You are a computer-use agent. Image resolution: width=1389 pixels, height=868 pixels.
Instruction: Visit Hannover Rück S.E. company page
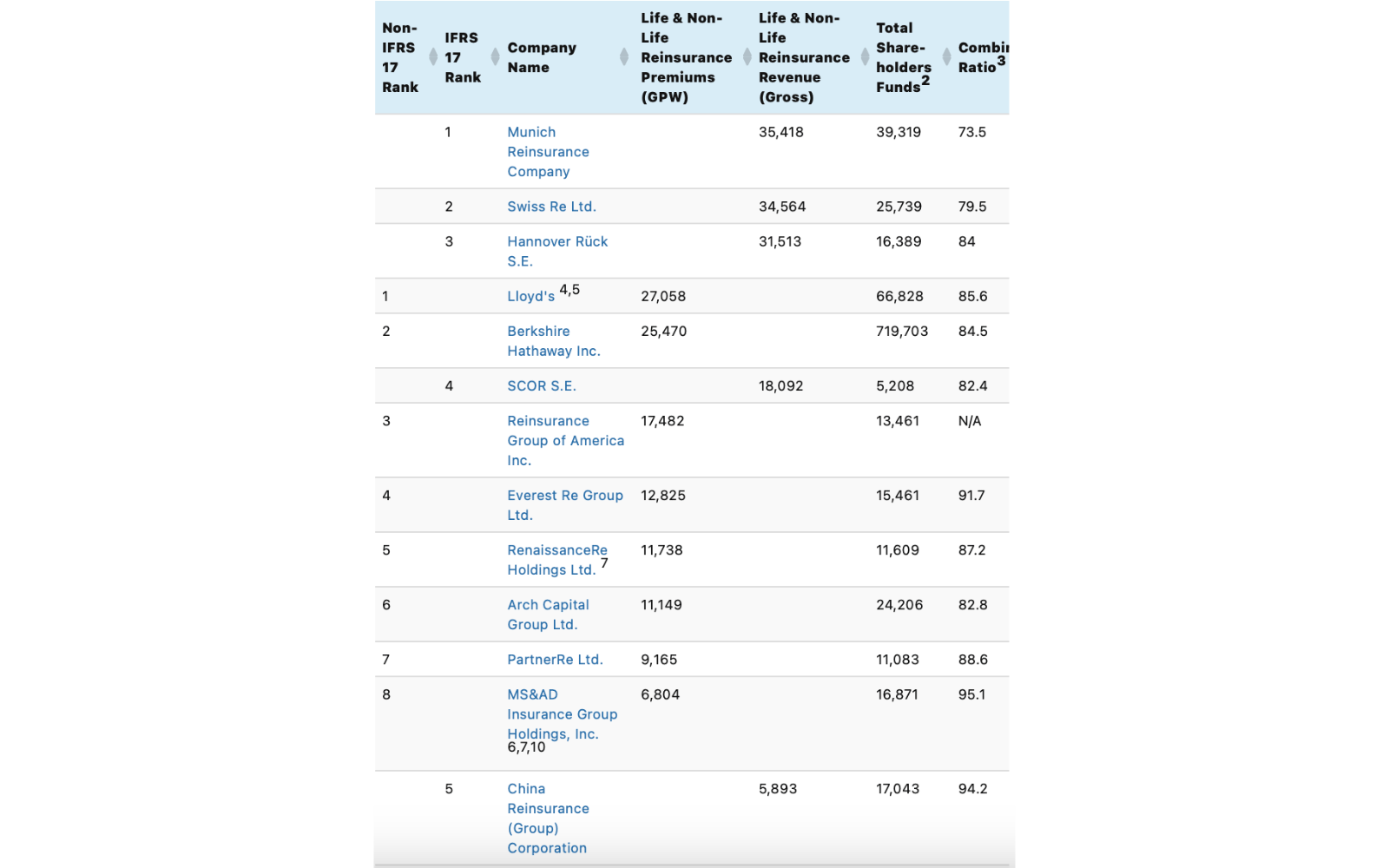coord(557,251)
